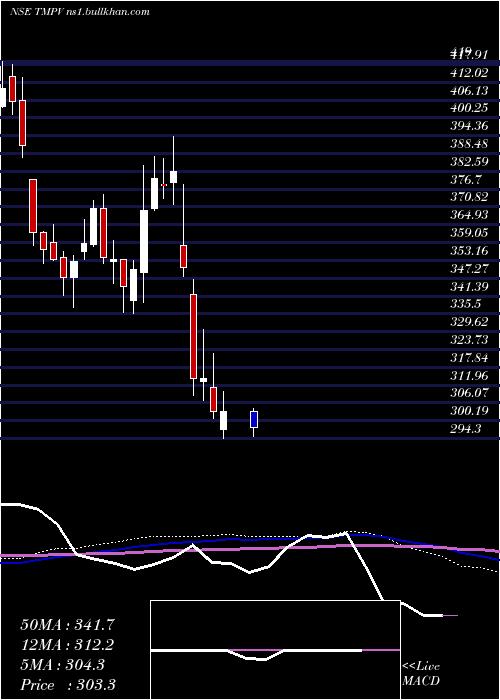Click the 370.82 price axis label

pos(469,197)
